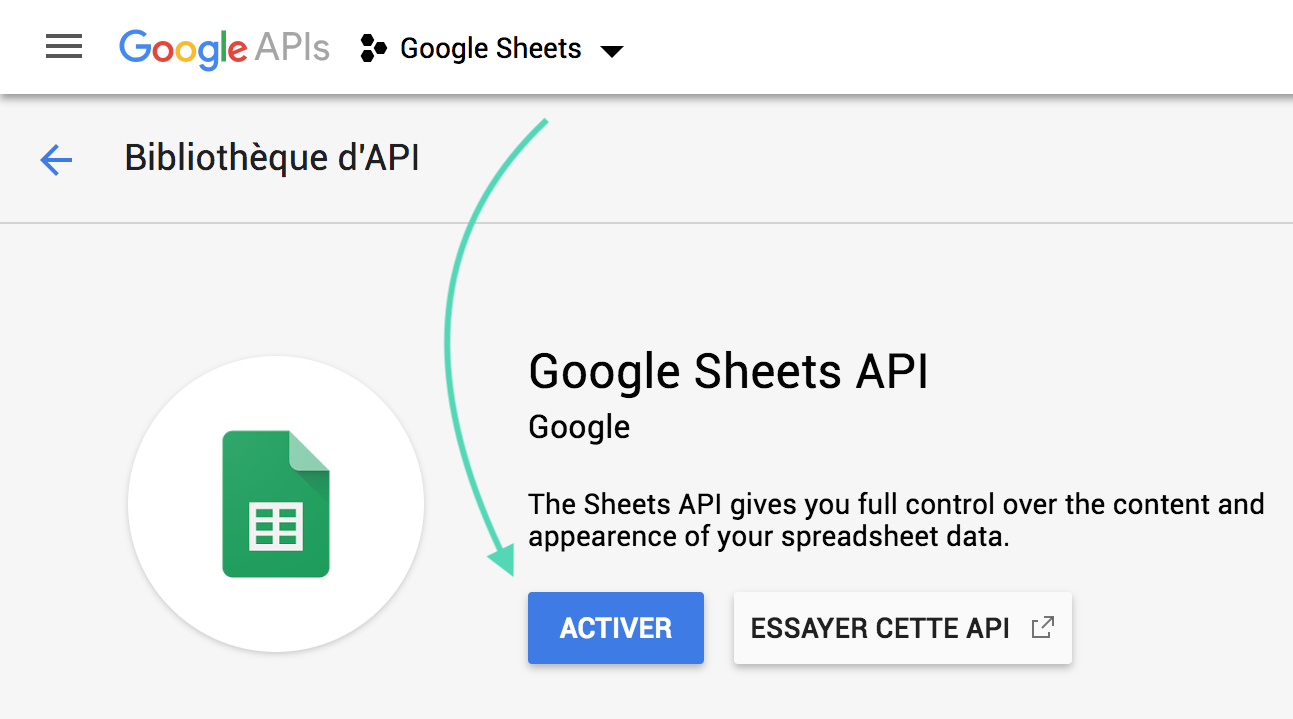Click the colored word Google in the logo
The image size is (1293, 719).
coord(183,48)
